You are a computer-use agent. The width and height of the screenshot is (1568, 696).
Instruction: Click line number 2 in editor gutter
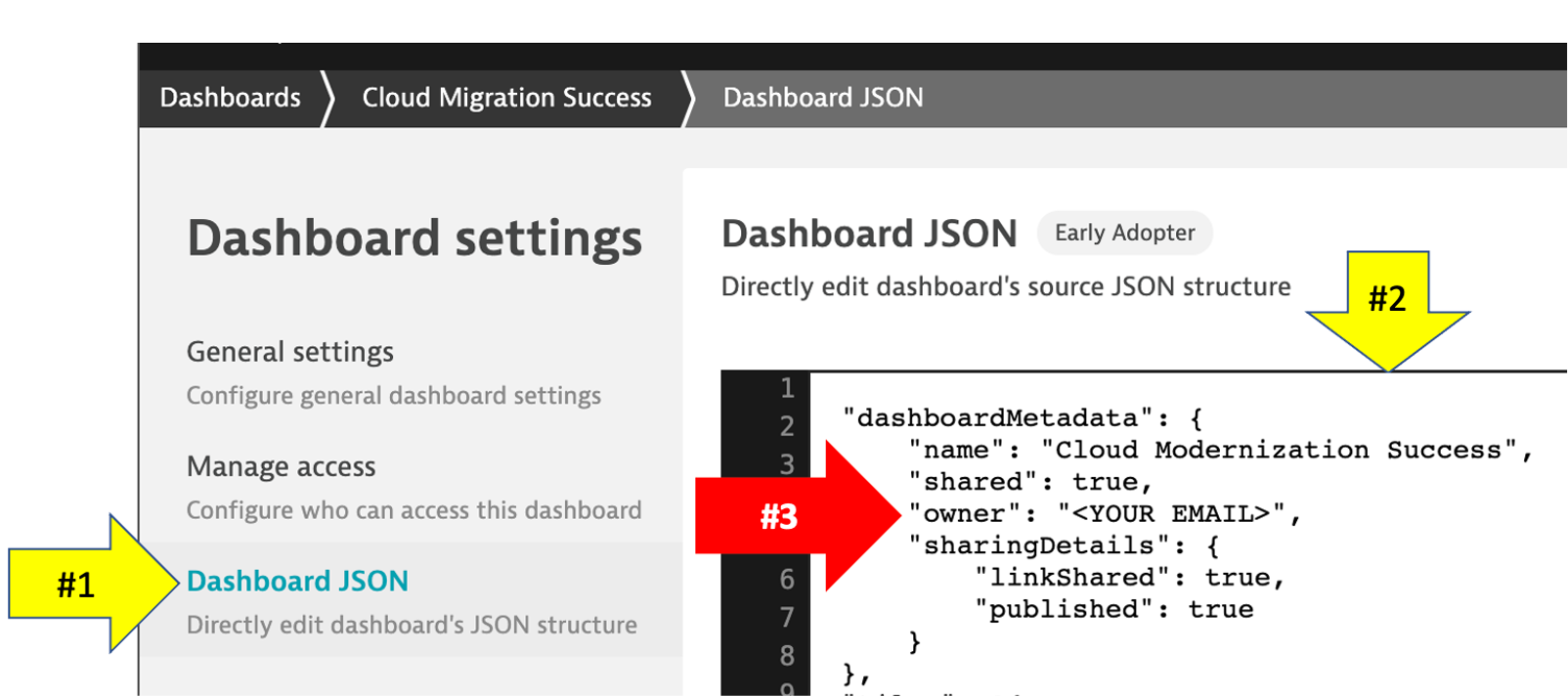[x=787, y=427]
